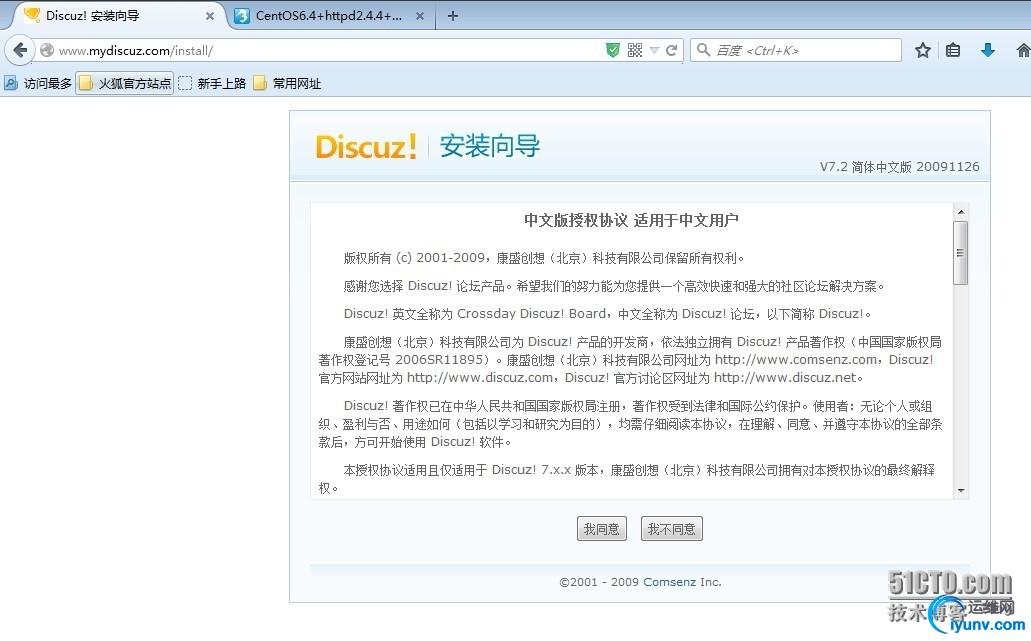Viewport: 1031px width, 641px height.
Task: Close the CentOS6.4+httpd2.4.4 tab
Action: pyautogui.click(x=420, y=16)
